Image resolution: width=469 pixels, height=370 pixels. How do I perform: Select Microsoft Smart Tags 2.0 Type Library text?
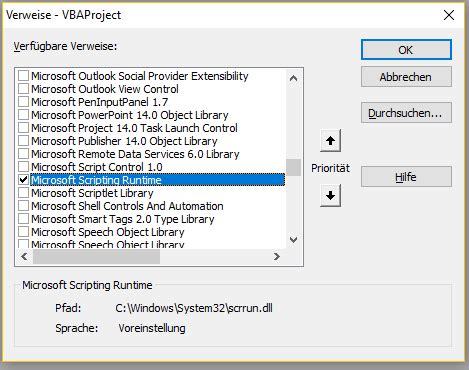123,219
